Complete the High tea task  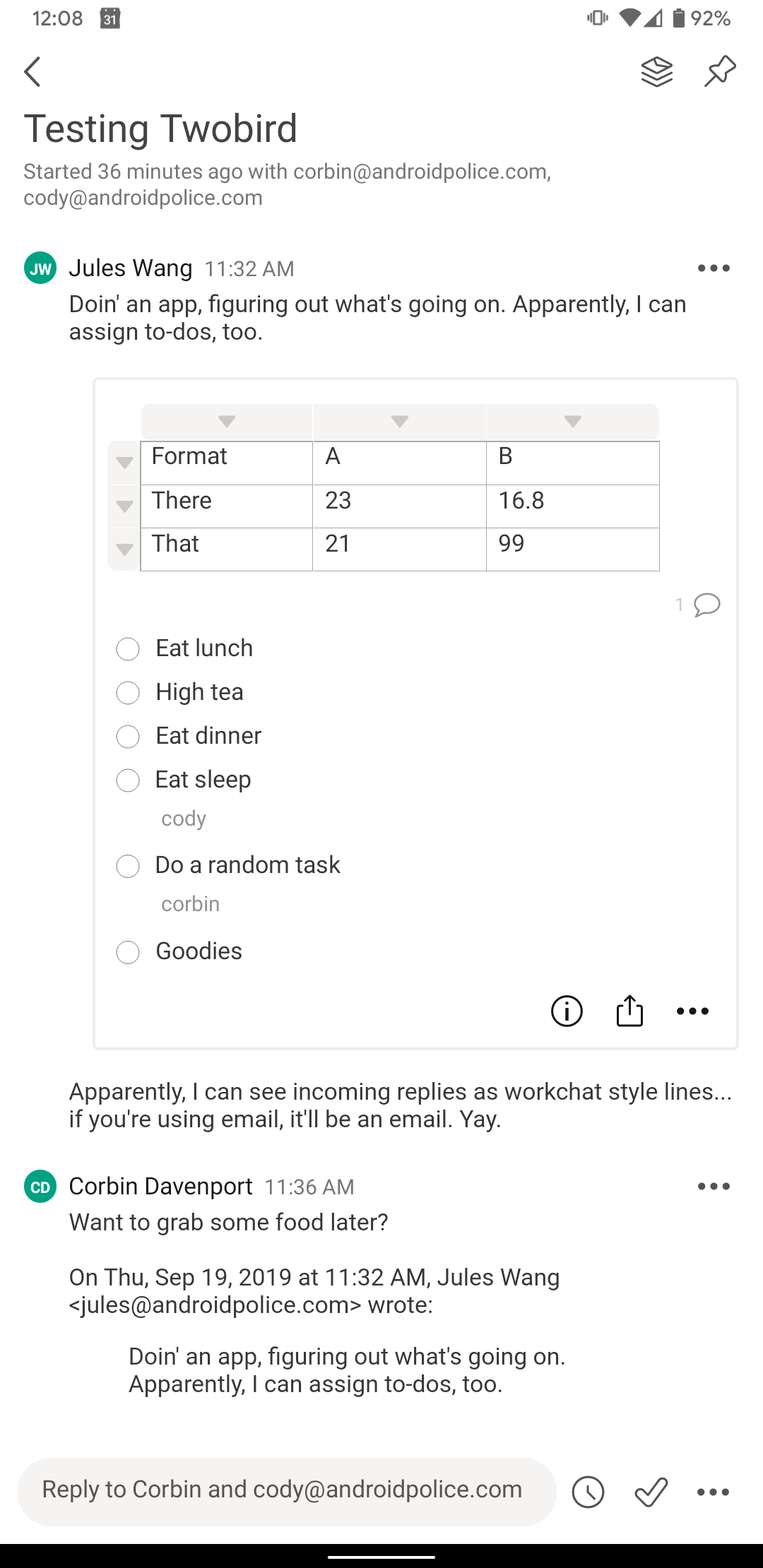tap(128, 694)
